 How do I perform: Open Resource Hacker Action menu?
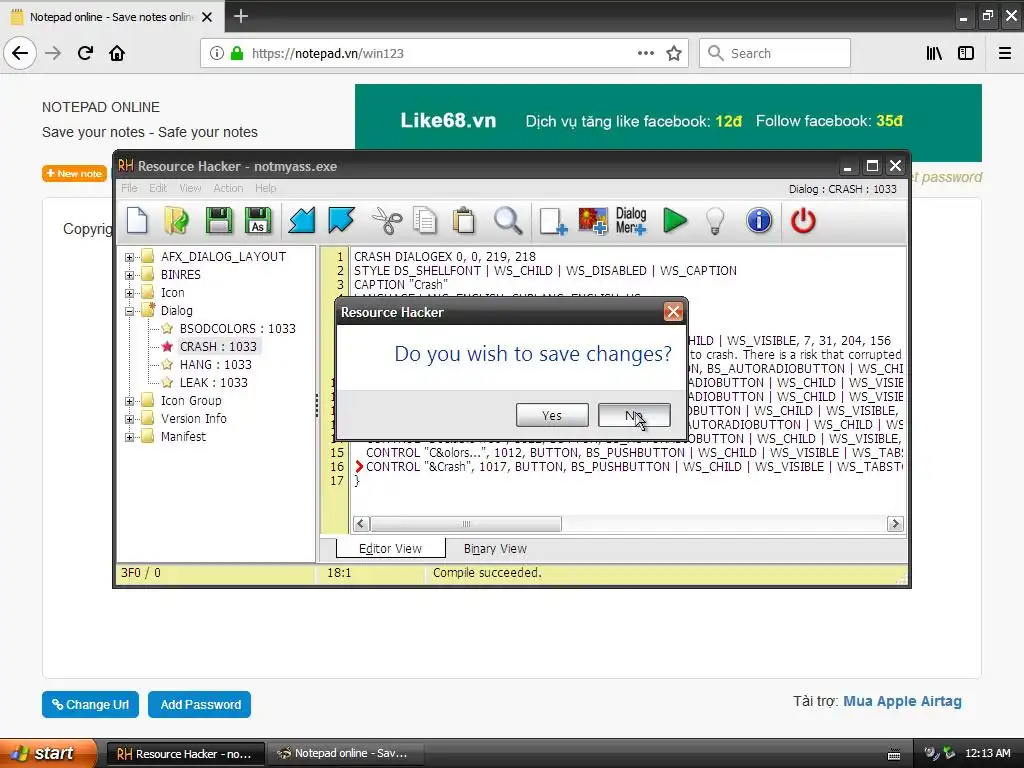pos(228,188)
